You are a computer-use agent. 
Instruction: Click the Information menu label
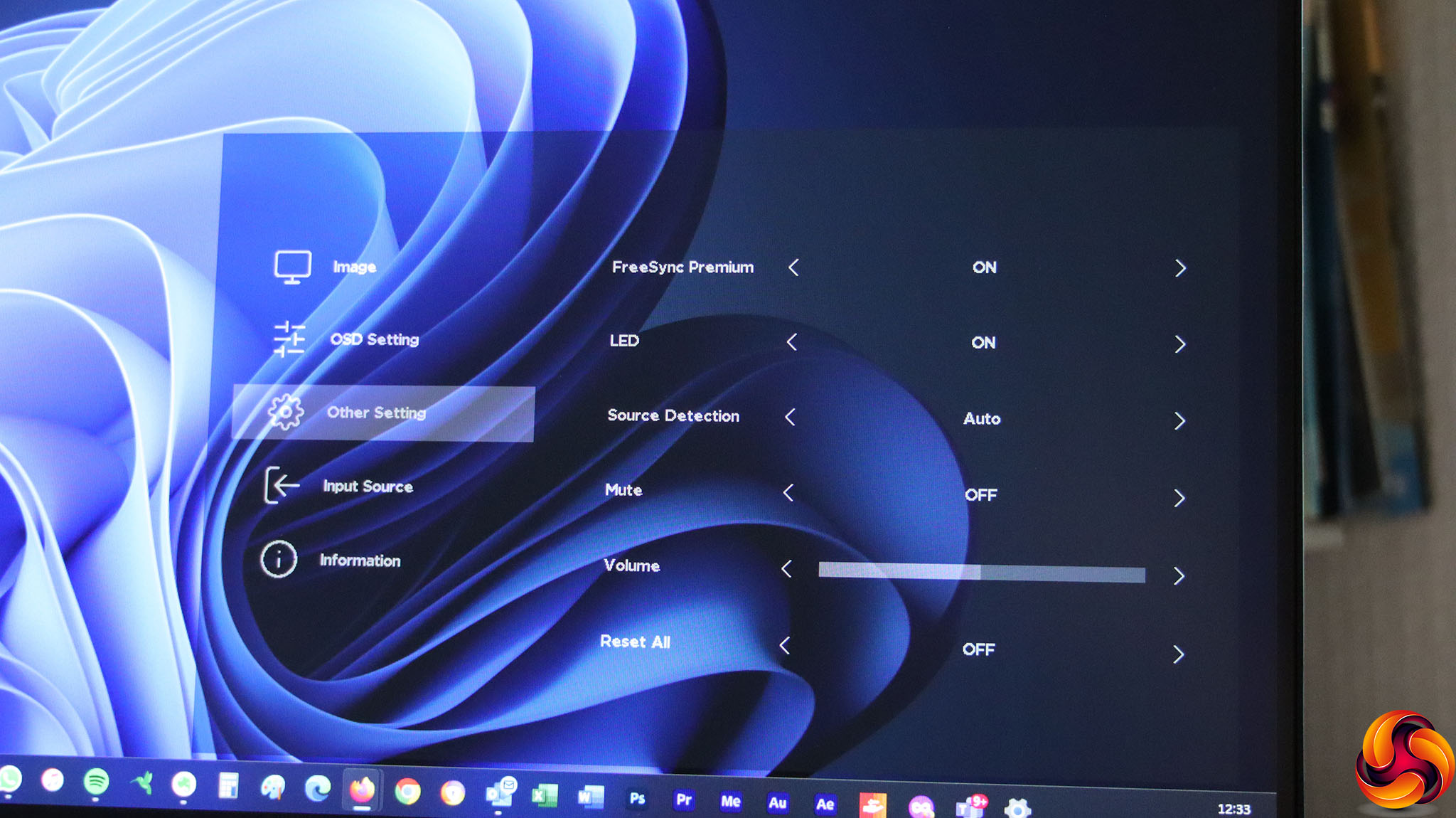point(360,561)
